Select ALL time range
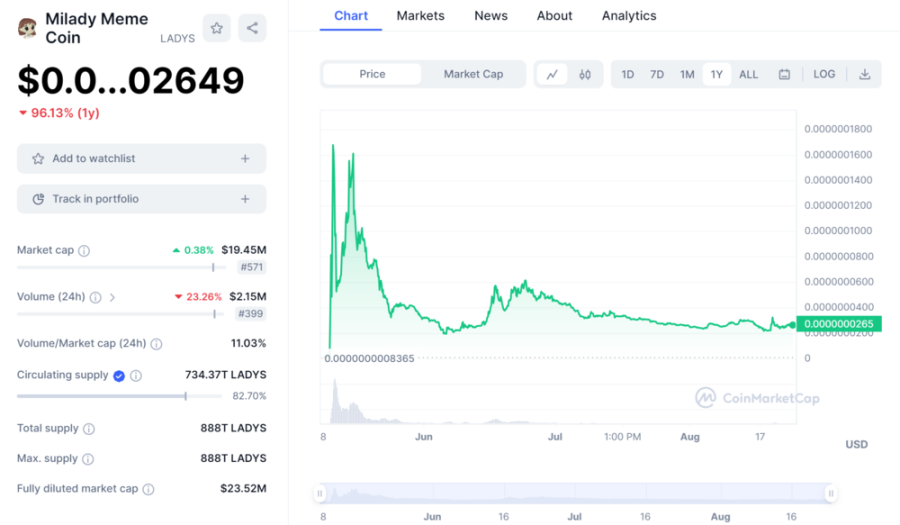900x525 pixels. (x=748, y=75)
